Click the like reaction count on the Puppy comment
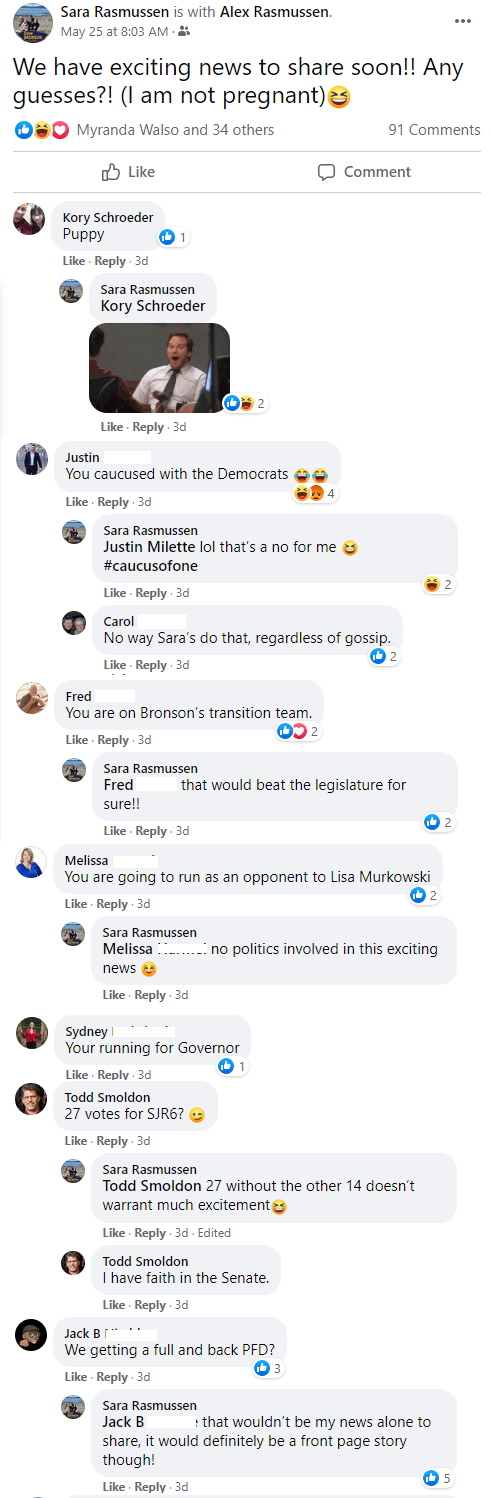The width and height of the screenshot is (492, 1498). [x=173, y=237]
